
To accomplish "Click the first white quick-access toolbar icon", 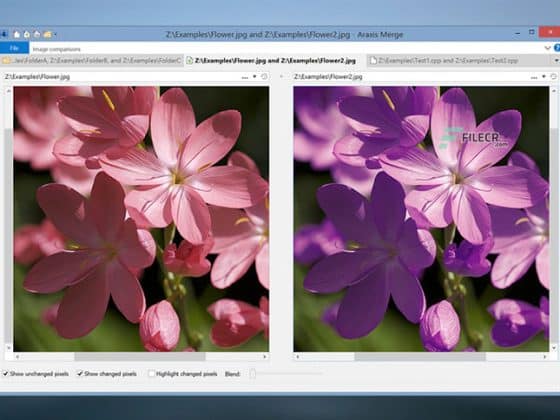I will (x=17, y=35).
